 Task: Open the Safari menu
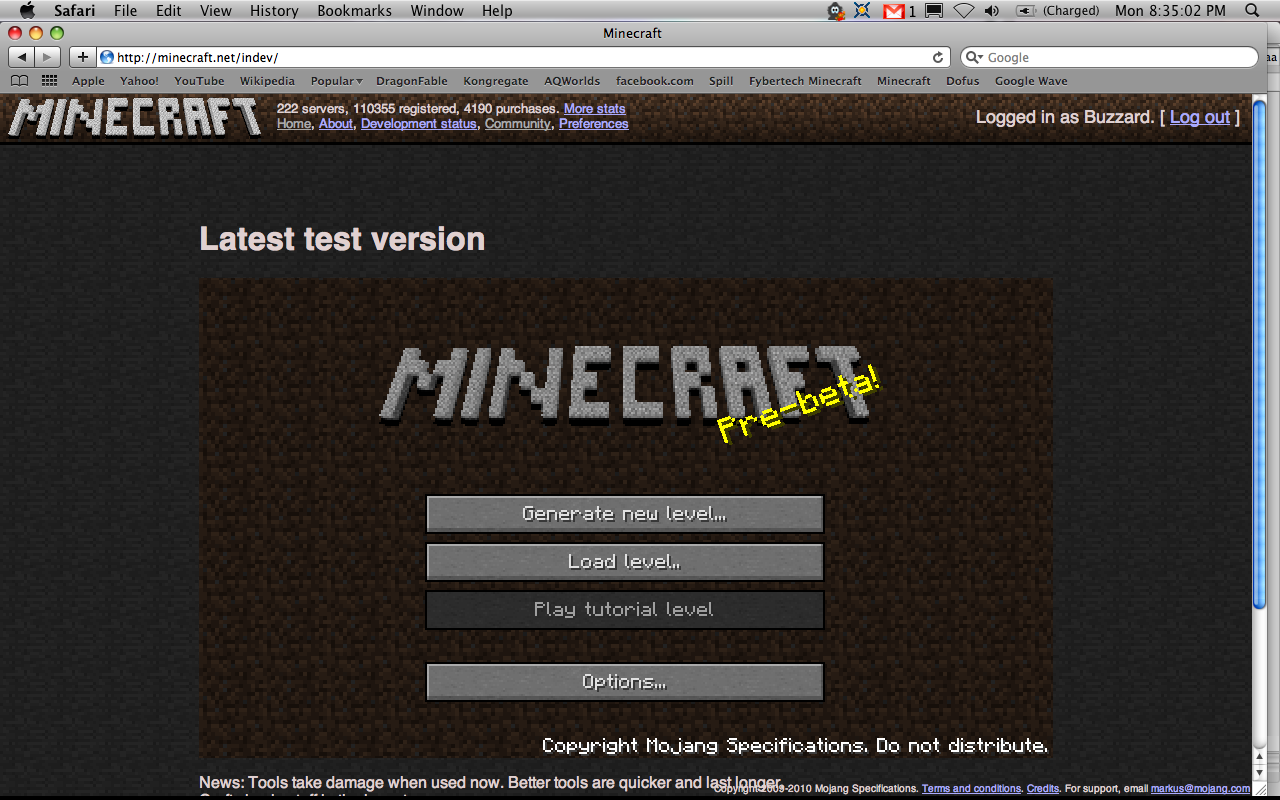(73, 11)
